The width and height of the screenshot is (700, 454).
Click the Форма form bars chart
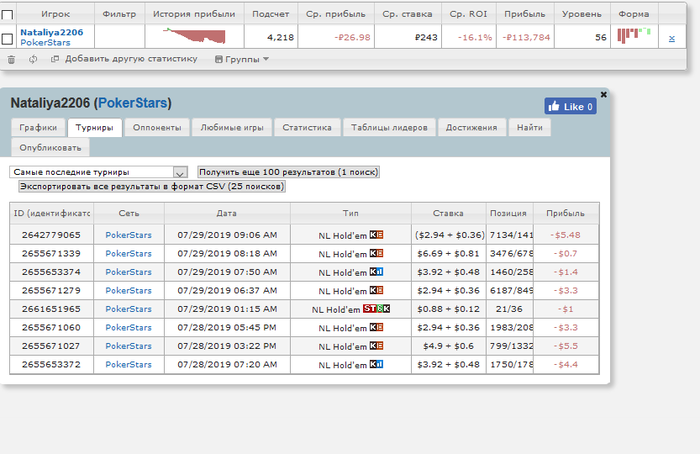tap(634, 36)
